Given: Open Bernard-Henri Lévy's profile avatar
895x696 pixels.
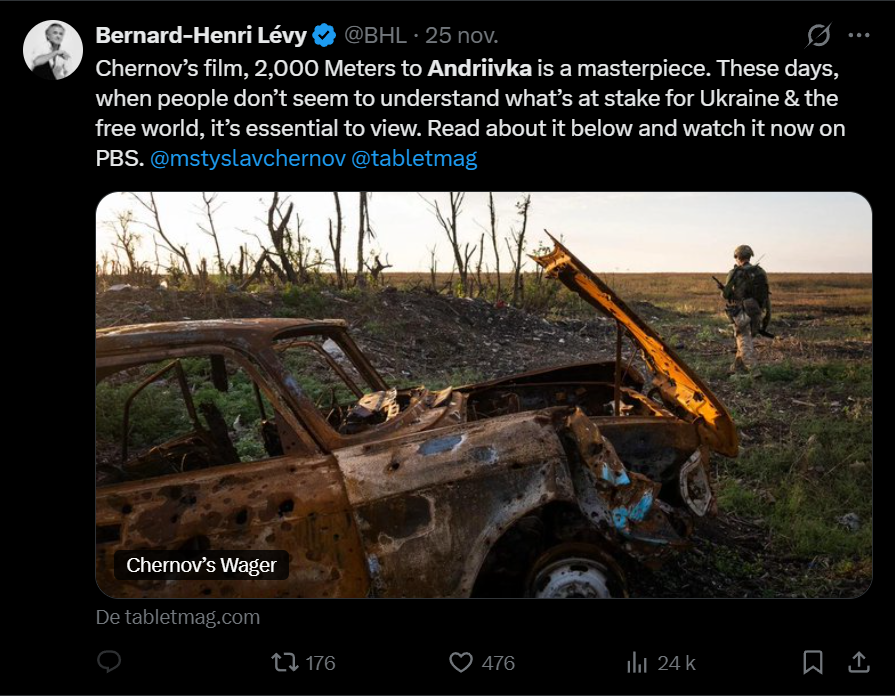Looking at the screenshot, I should [x=53, y=49].
